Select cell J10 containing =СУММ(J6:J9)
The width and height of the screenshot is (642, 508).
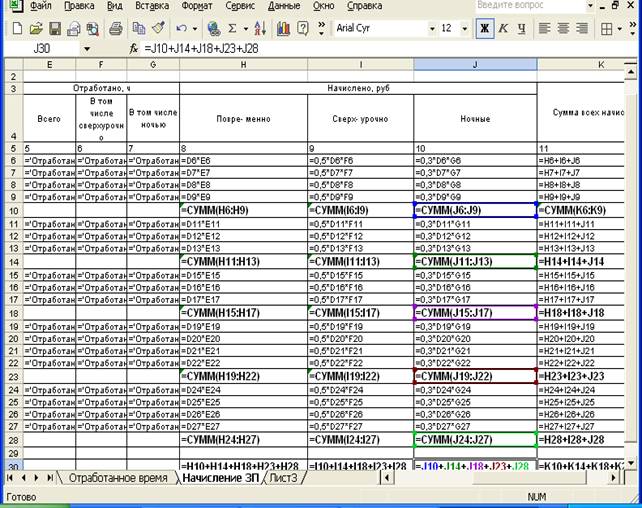tap(475, 211)
